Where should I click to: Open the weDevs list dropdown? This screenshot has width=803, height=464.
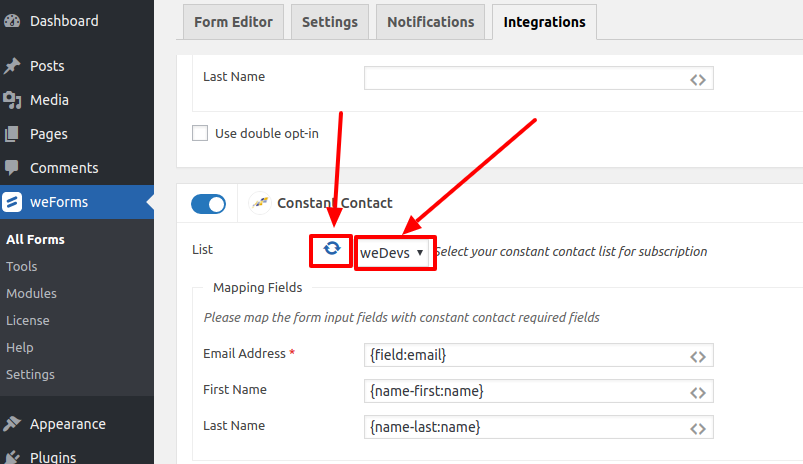393,252
